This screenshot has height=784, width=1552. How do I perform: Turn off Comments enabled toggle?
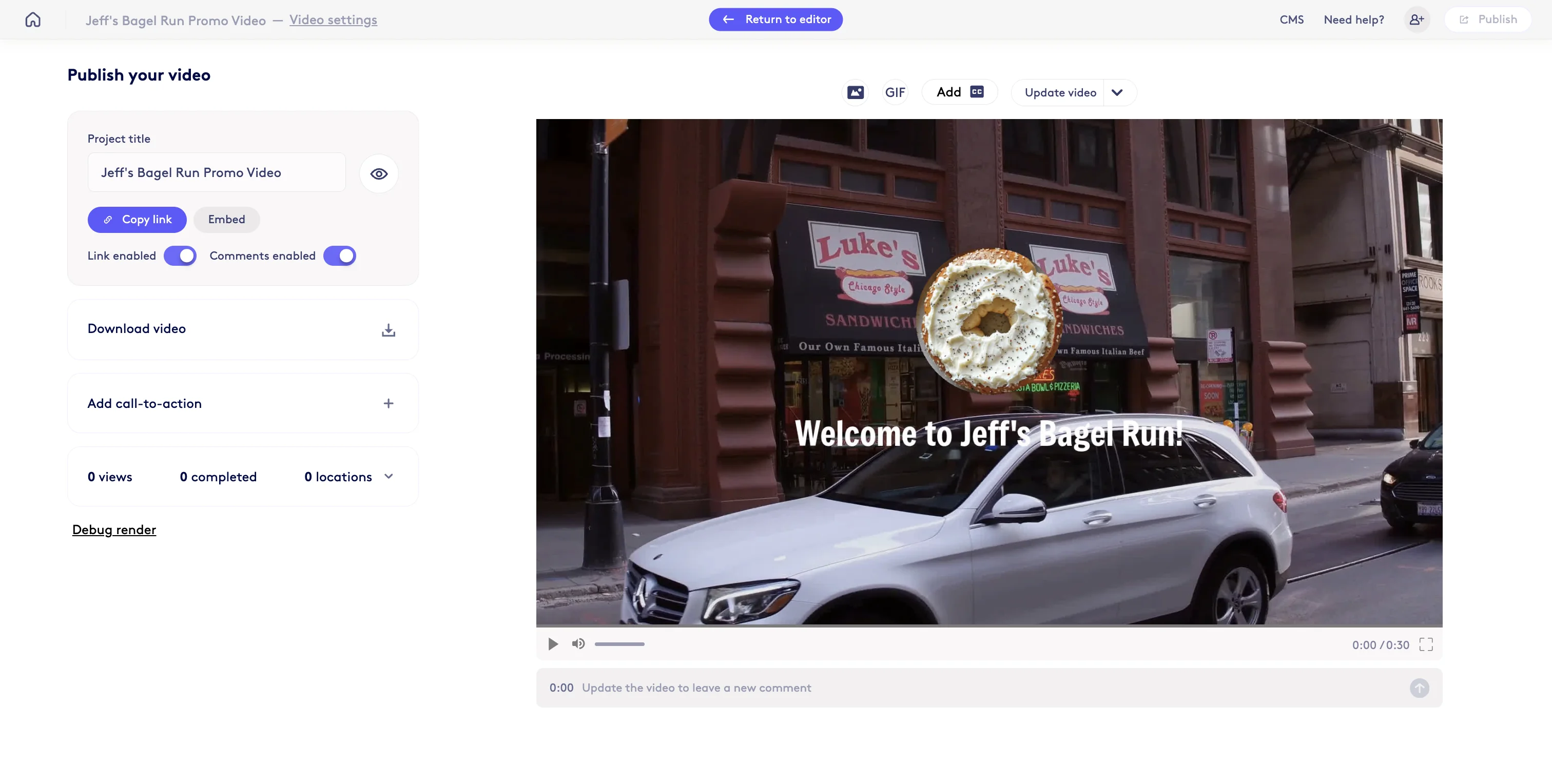339,256
